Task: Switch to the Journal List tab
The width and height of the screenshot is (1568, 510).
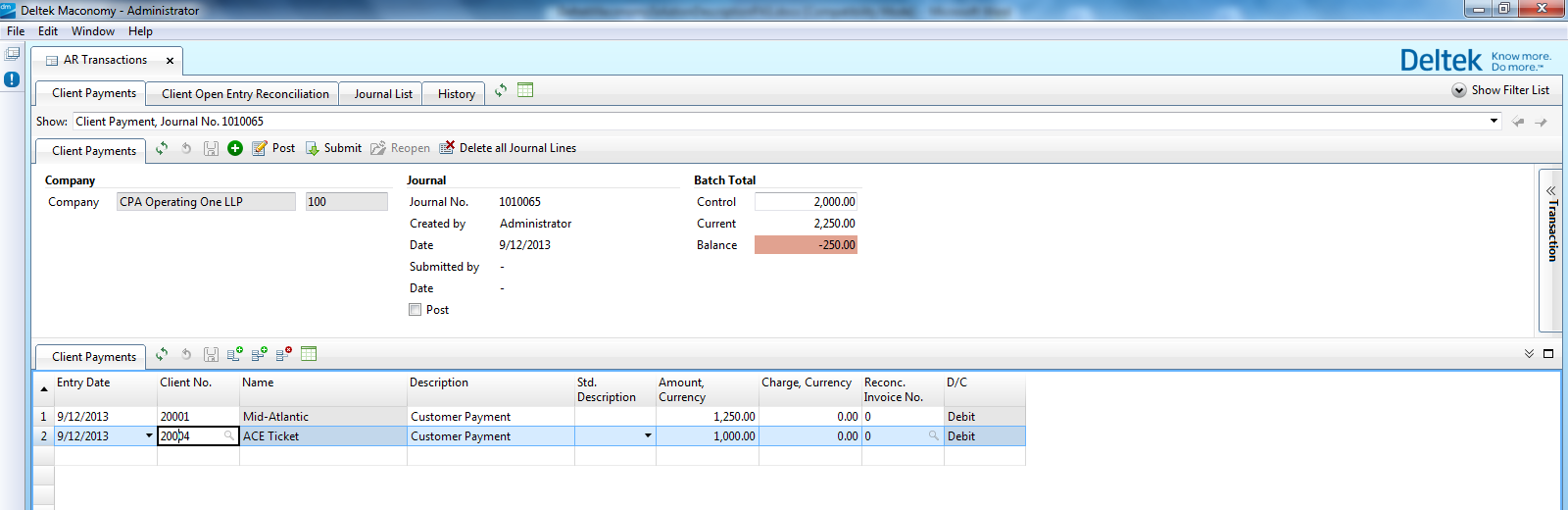Action: [x=382, y=94]
